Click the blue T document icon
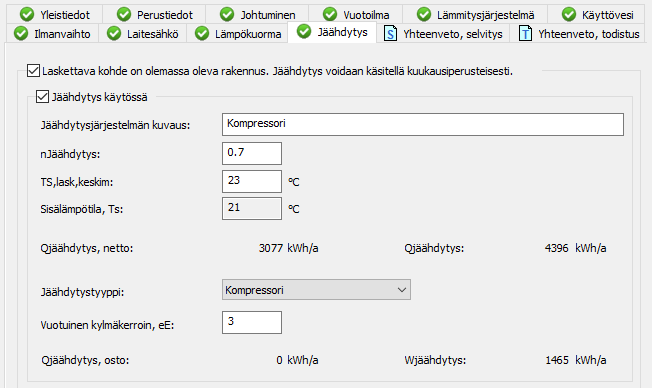This screenshot has width=652, height=388. pos(525,33)
